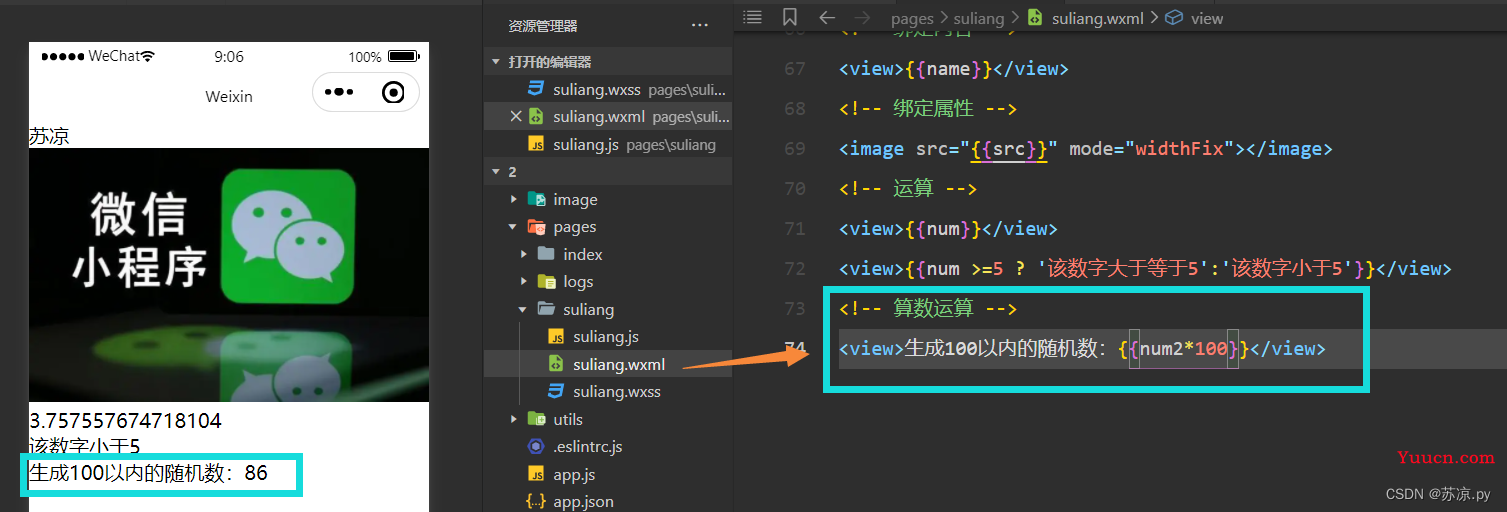Go forward with the right arrow icon
Image resolution: width=1507 pixels, height=512 pixels.
click(x=862, y=17)
